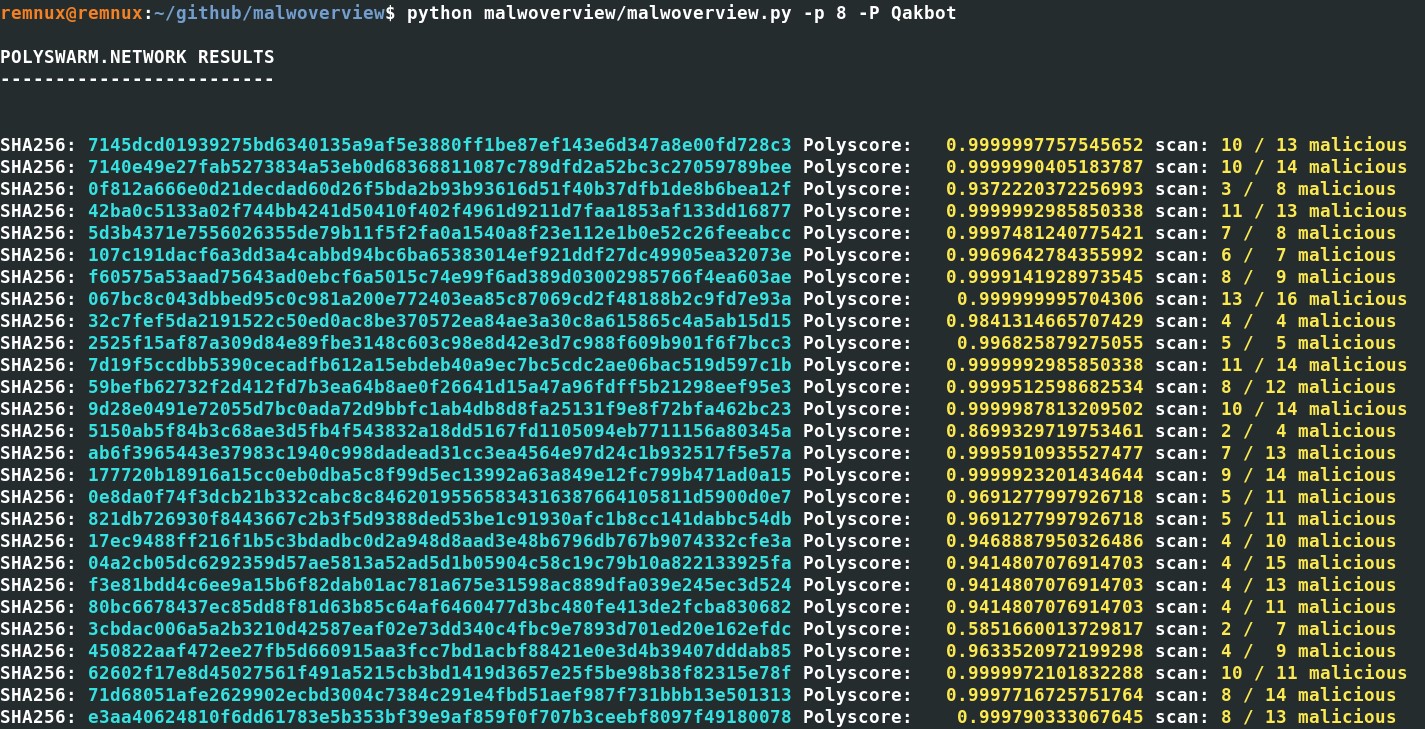This screenshot has height=729, width=1425.
Task: Select the SHA256 hash starting with f60575a5
Action: coord(439,277)
